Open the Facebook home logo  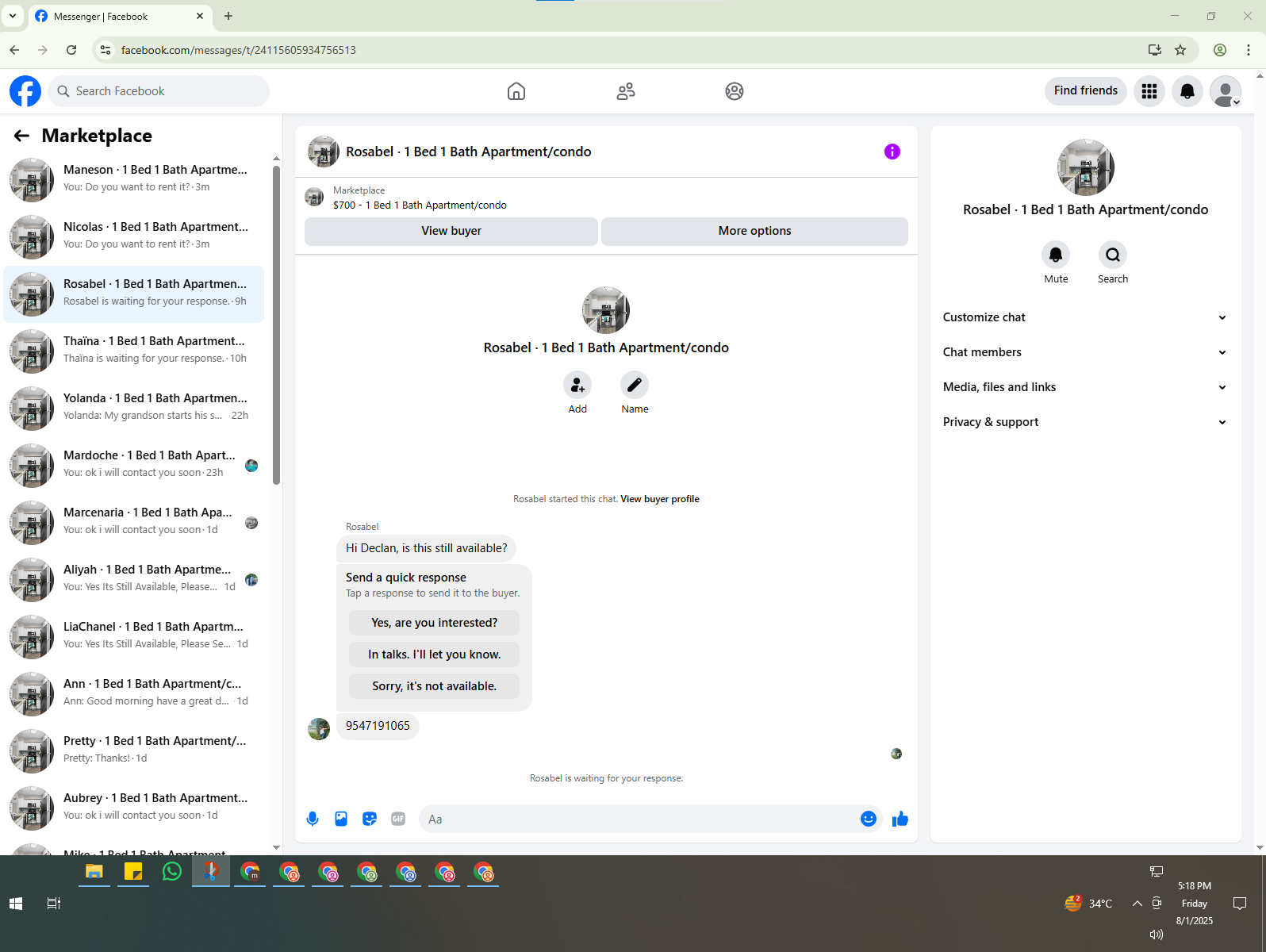point(25,91)
